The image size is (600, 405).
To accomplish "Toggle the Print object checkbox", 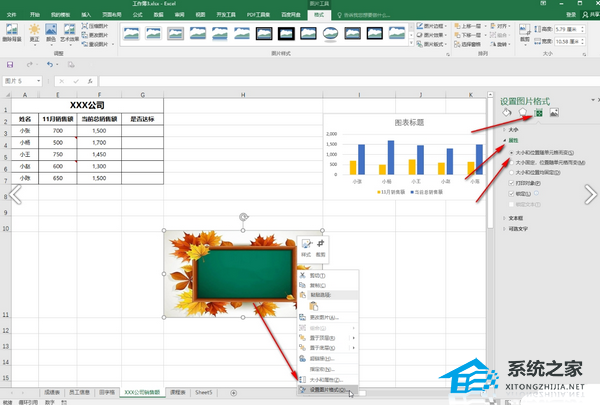I will coord(512,184).
